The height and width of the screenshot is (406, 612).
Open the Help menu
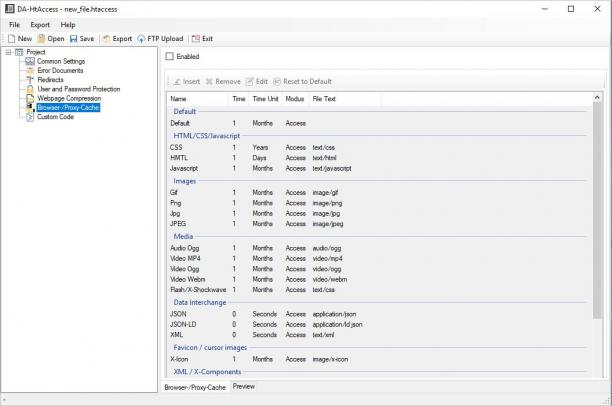click(x=68, y=25)
